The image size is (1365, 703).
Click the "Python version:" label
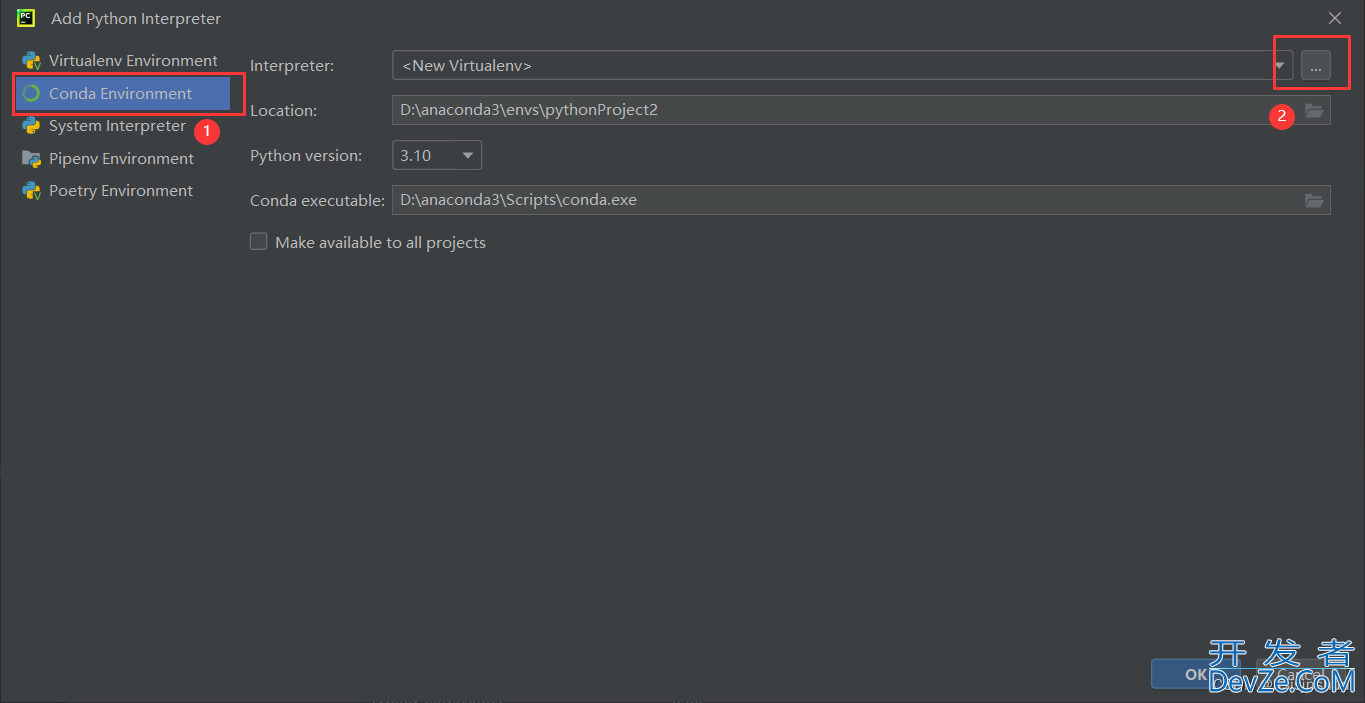[x=306, y=156]
